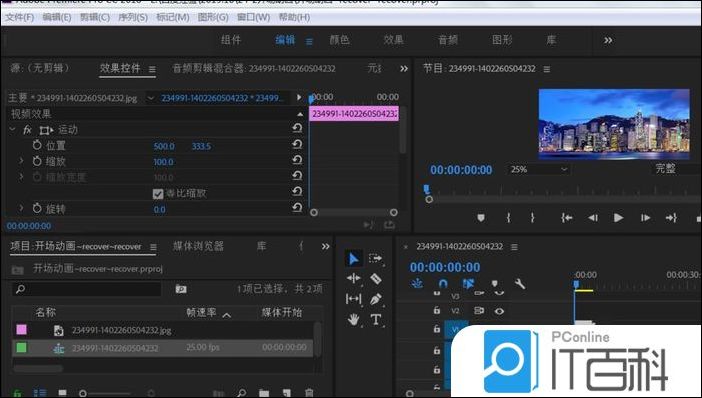Viewport: 702px width, 398px height.
Task: Toggle 位置 animation stopwatch
Action: (37, 145)
